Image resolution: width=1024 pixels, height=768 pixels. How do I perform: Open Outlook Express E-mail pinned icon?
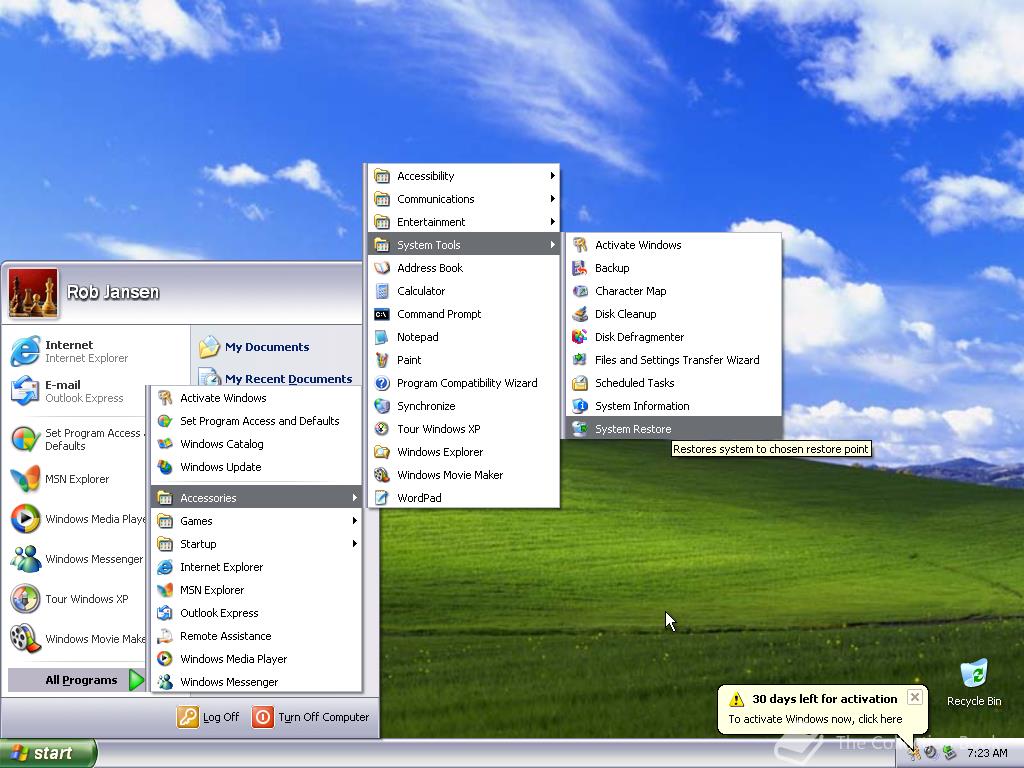25,391
